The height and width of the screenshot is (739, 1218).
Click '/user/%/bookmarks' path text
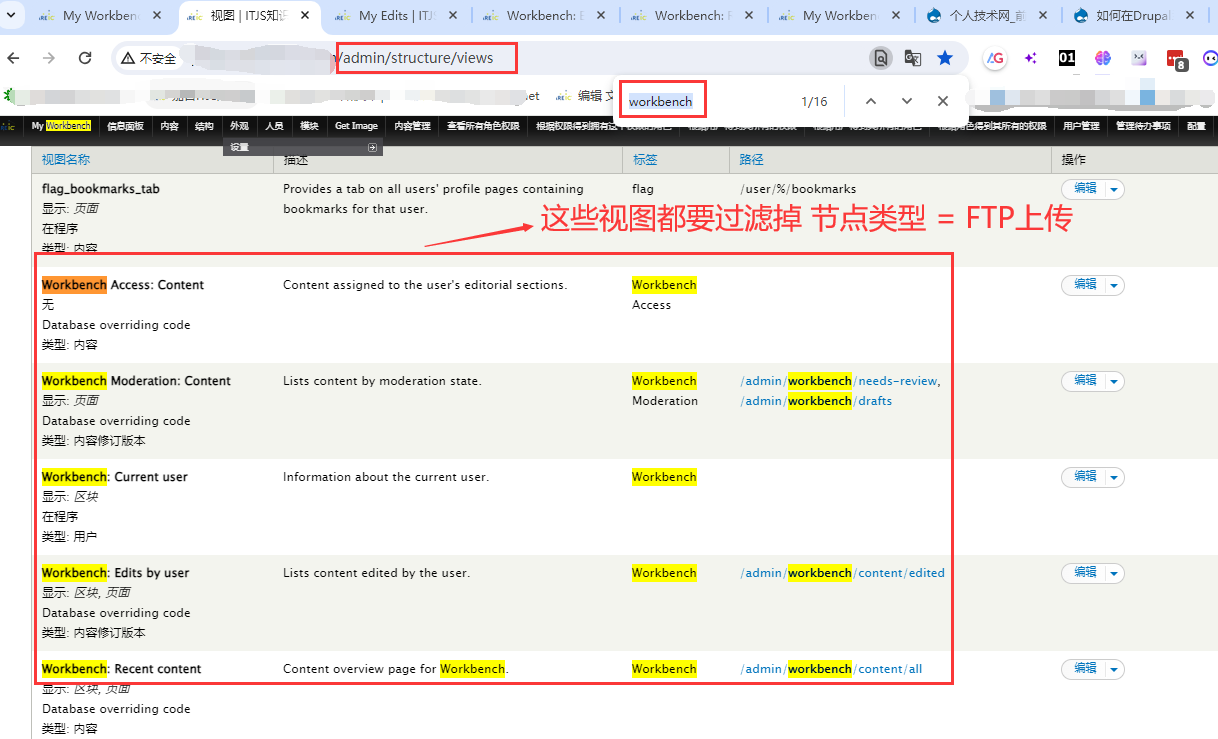798,189
